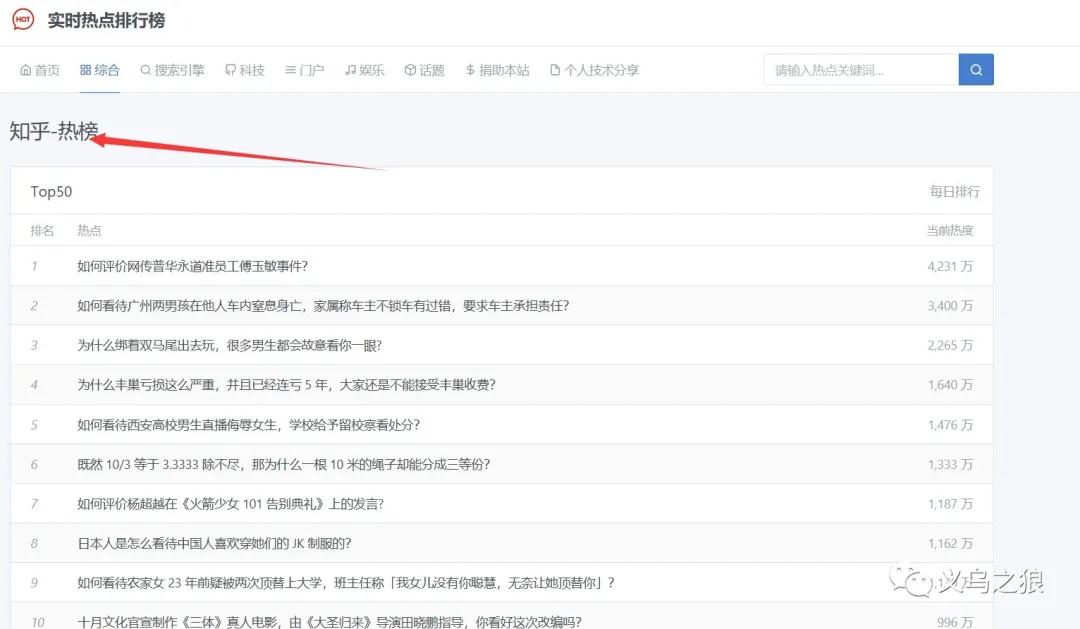Open topic about 广州两男孩车内窒息
The height and width of the screenshot is (629, 1080).
(x=322, y=306)
